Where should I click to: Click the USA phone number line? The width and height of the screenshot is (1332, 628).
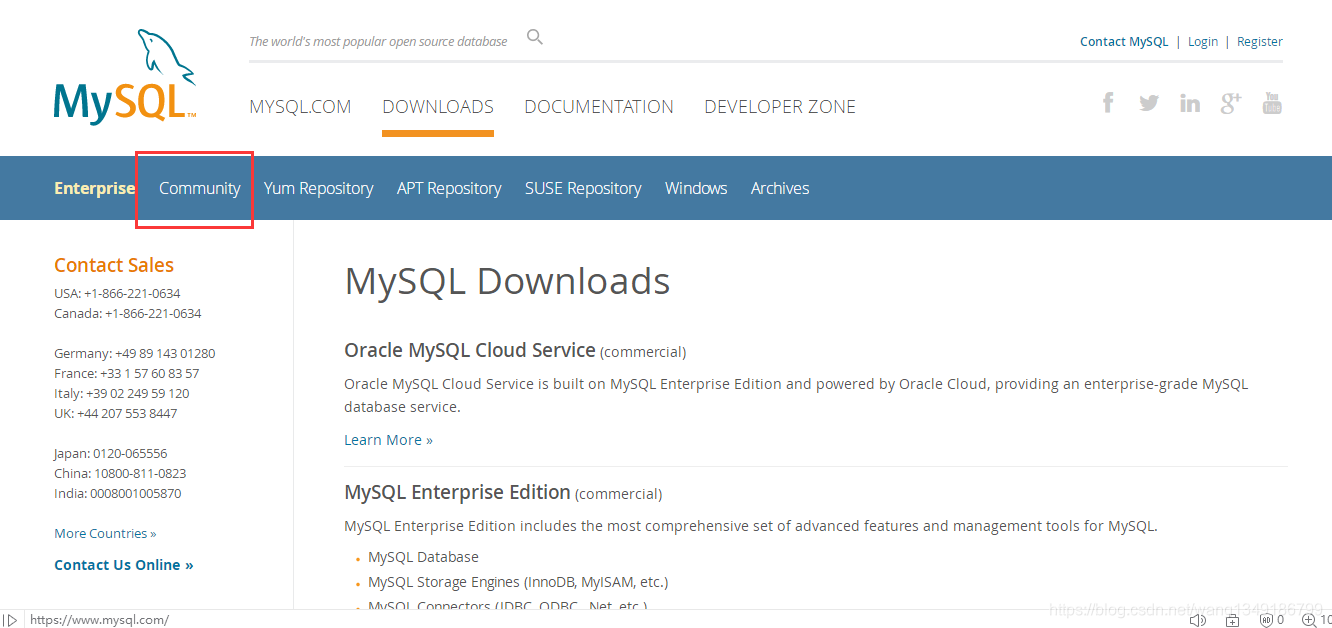point(117,293)
